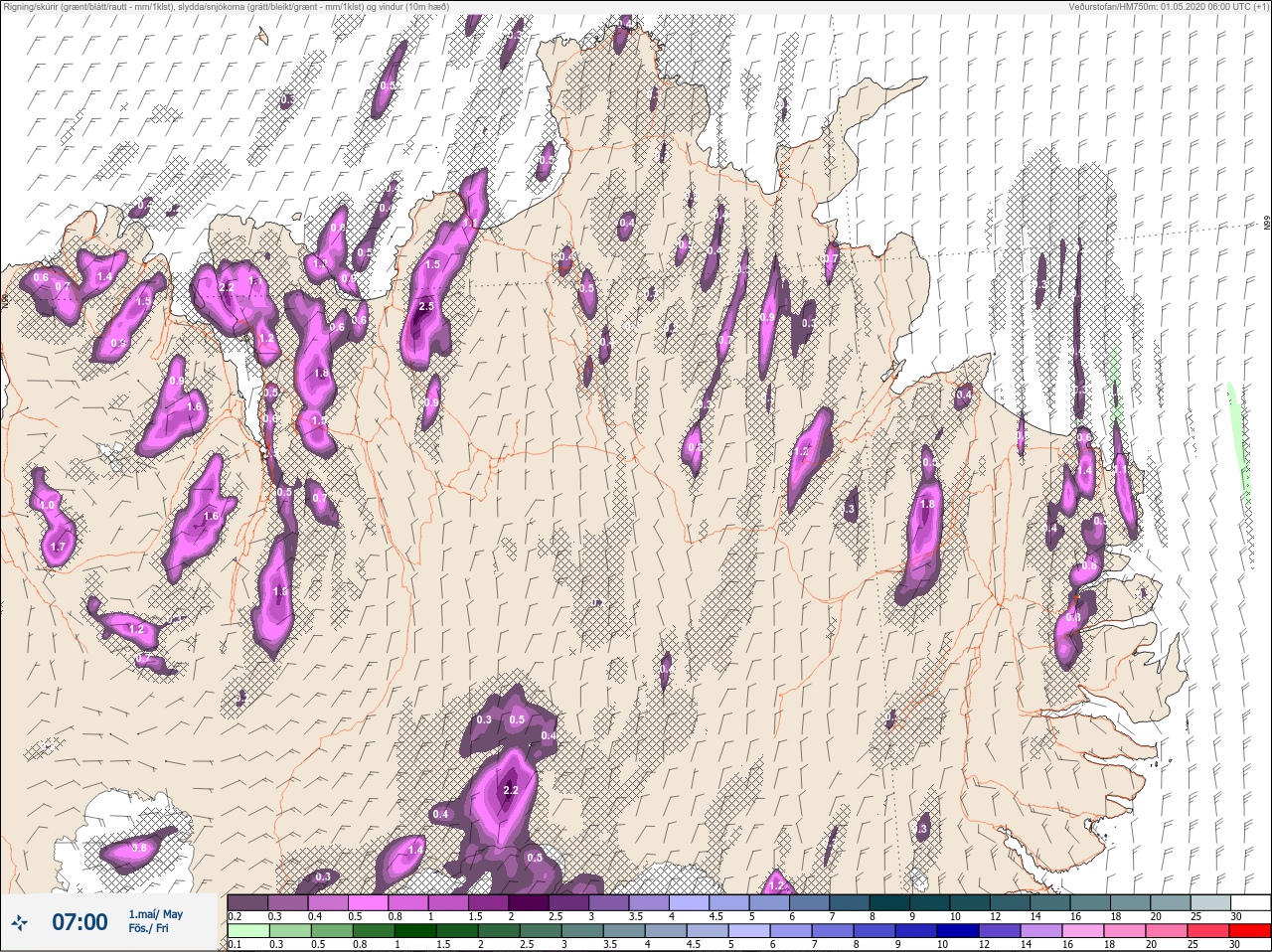1272x952 pixels.
Task: Click the 2.5 precipitation label on the map
Action: (426, 306)
